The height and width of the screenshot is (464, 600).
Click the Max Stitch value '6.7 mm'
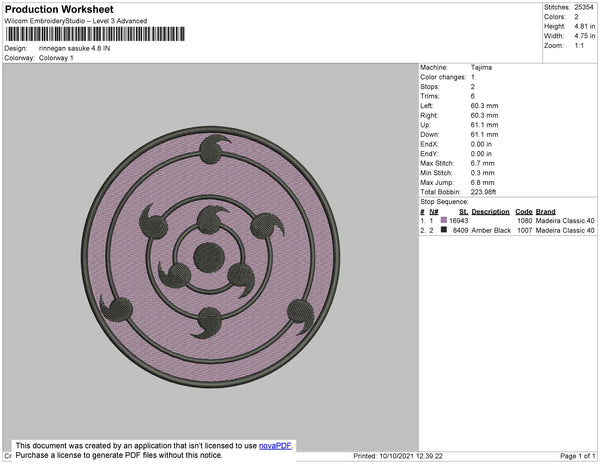click(483, 163)
